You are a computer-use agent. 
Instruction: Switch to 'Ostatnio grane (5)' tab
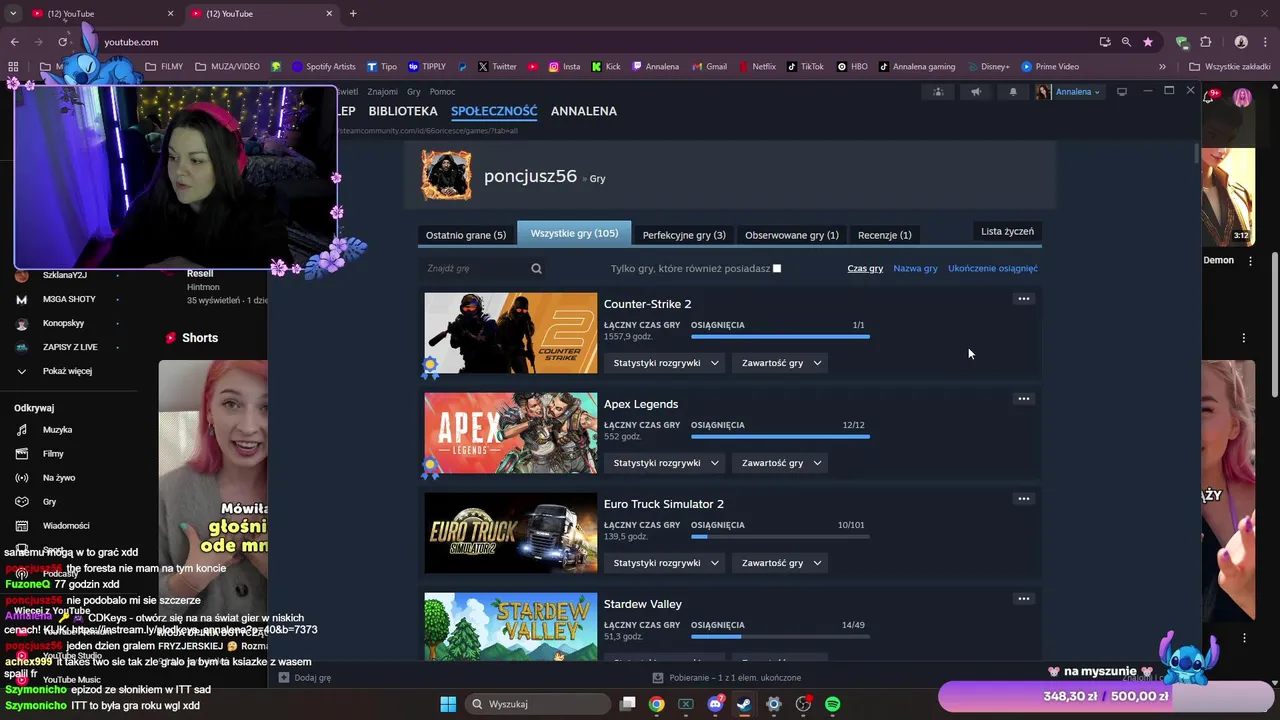[466, 235]
